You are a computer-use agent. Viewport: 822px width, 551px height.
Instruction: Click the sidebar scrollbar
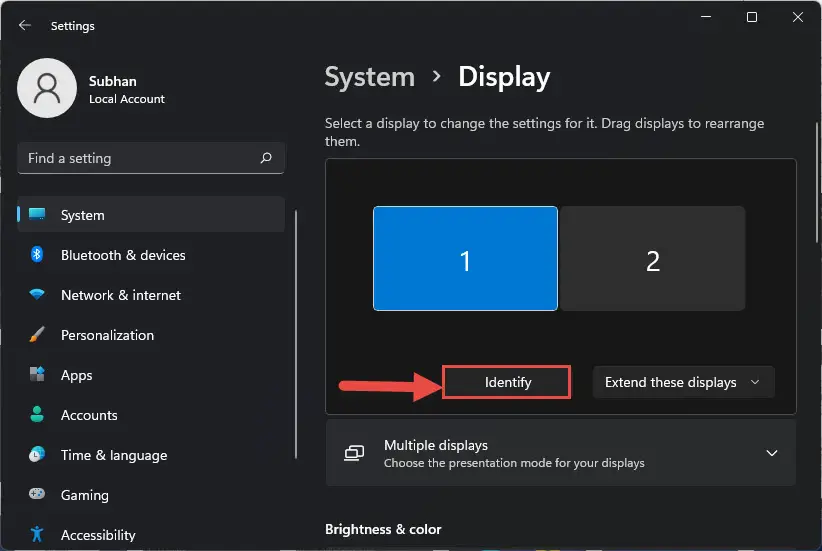(x=296, y=334)
